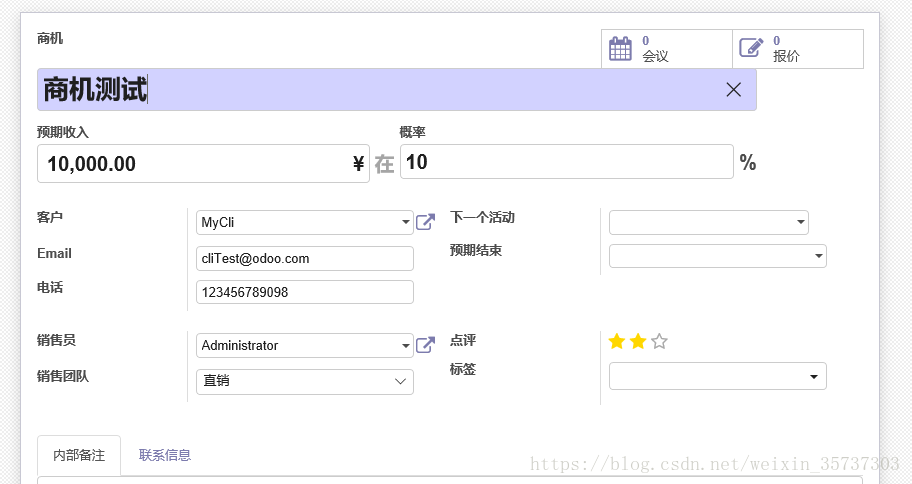Click the 销售员 label
The height and width of the screenshot is (484, 912).
point(56,340)
